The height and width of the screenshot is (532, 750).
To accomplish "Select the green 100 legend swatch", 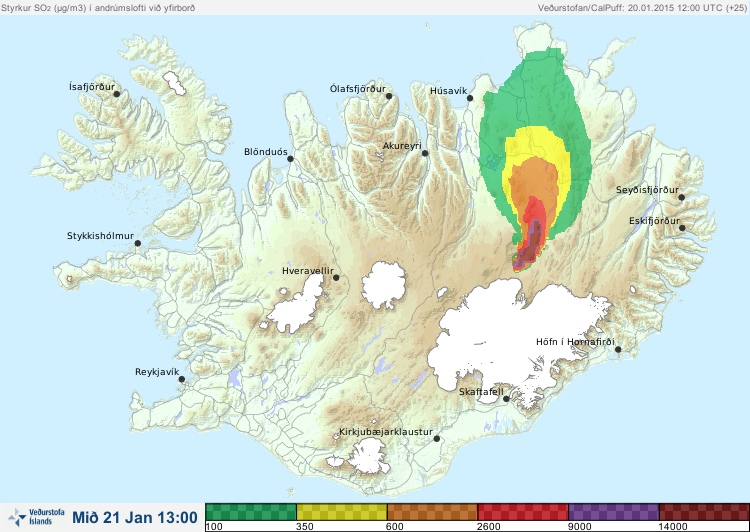I will 251,512.
